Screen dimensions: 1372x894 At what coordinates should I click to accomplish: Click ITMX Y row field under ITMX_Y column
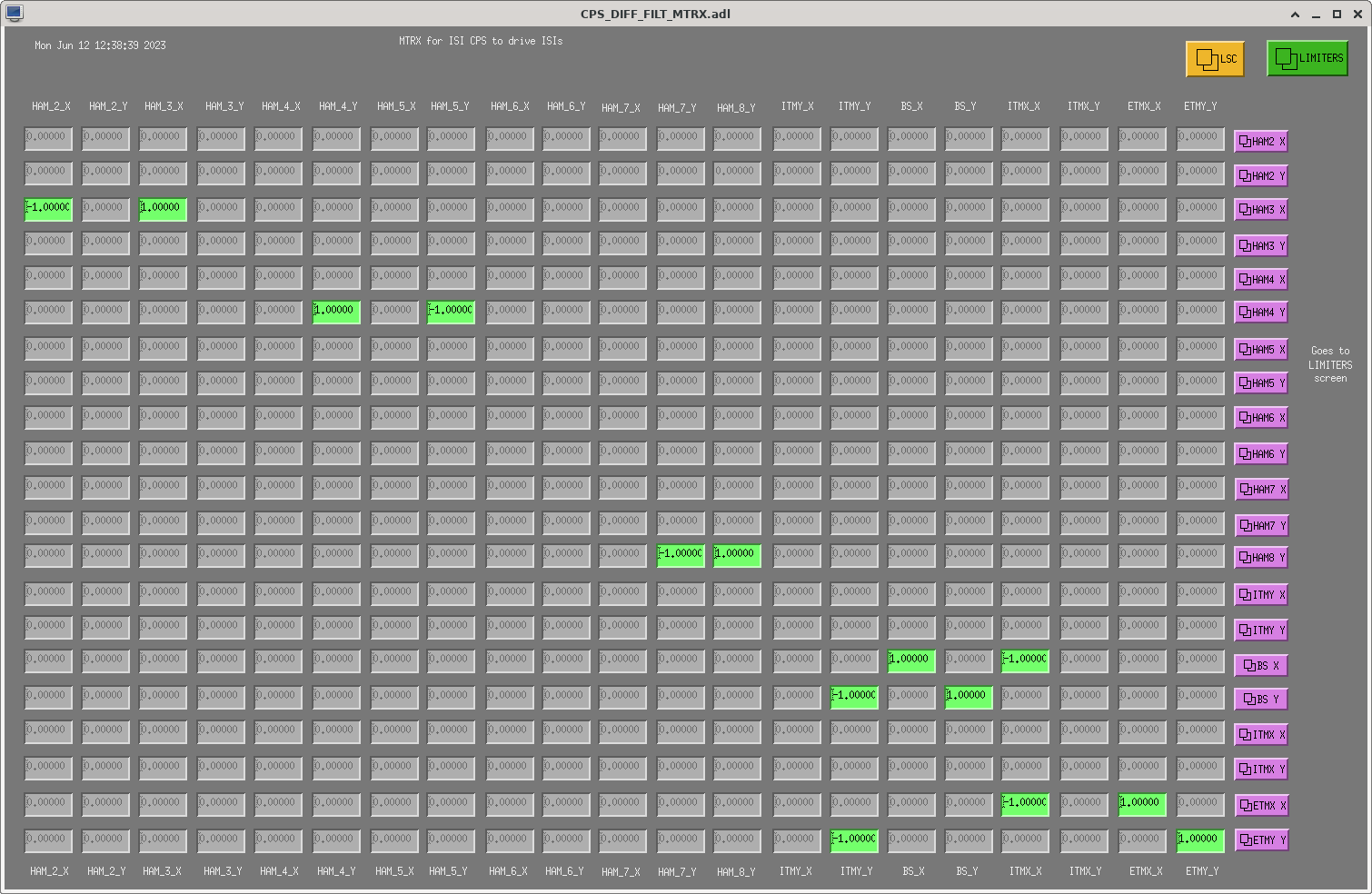click(x=1084, y=768)
